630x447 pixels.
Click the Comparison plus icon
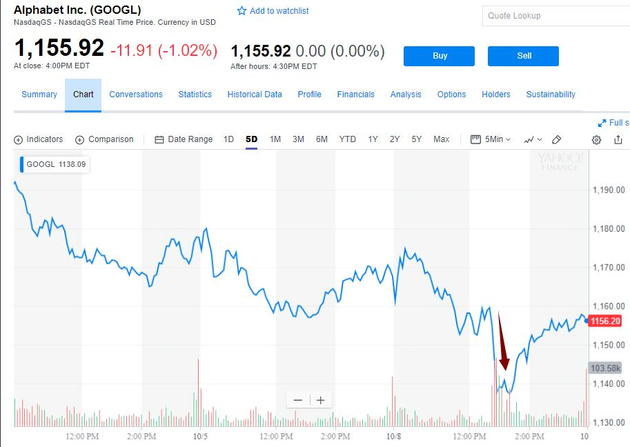click(x=80, y=139)
